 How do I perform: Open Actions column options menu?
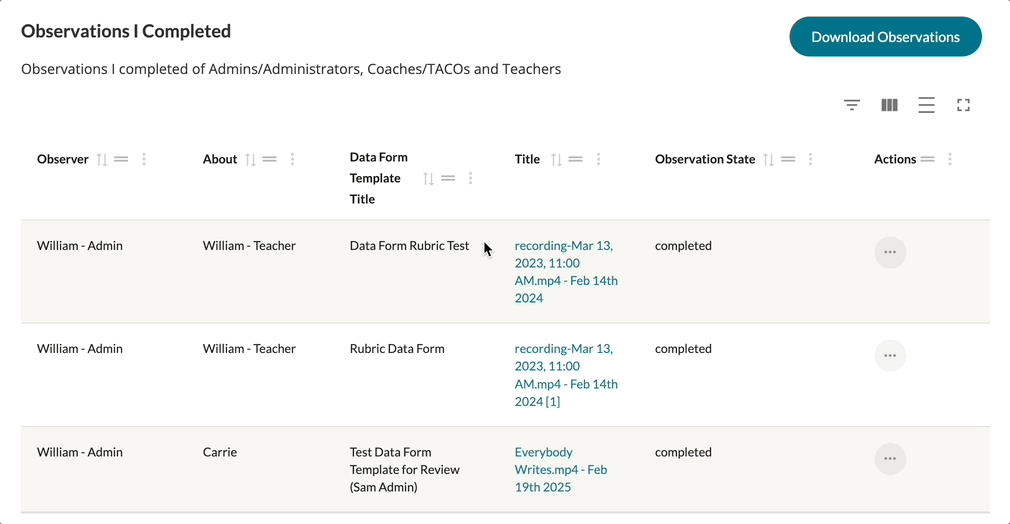tap(949, 159)
